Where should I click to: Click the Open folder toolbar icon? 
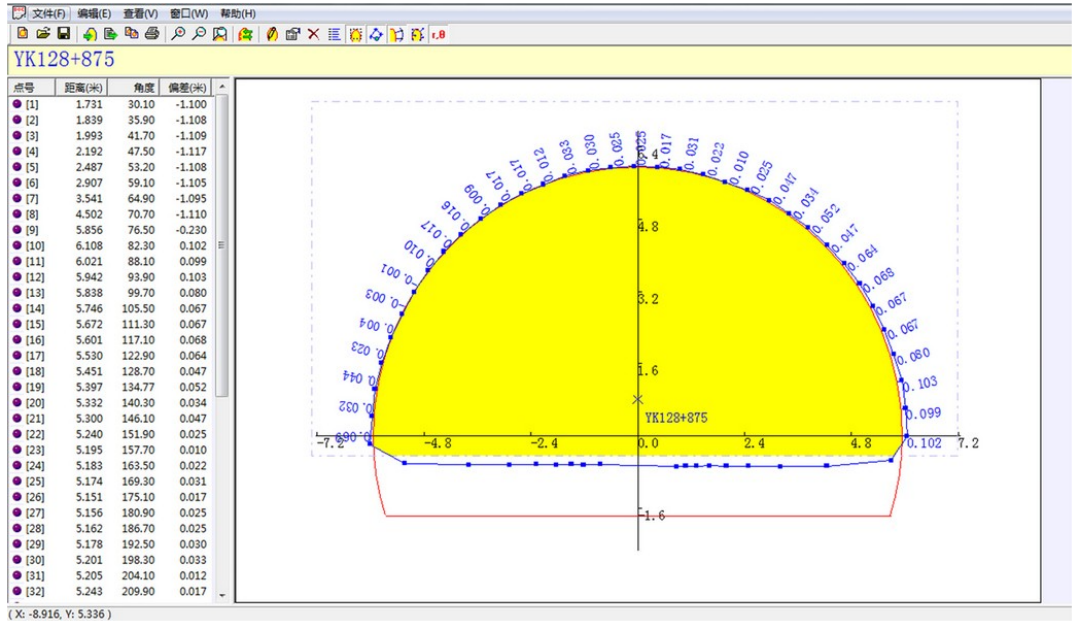[42, 34]
